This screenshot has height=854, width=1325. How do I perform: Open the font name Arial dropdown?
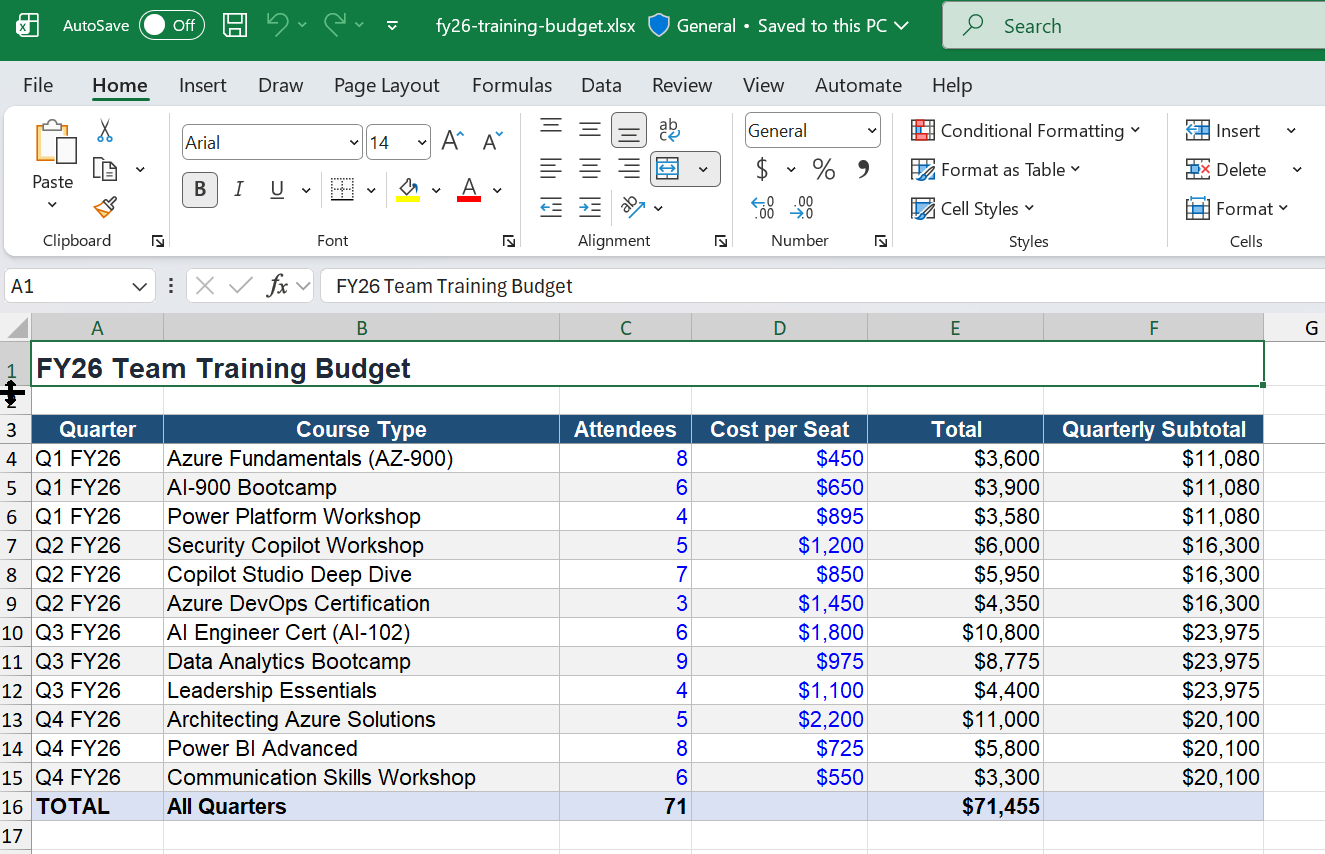coord(353,143)
